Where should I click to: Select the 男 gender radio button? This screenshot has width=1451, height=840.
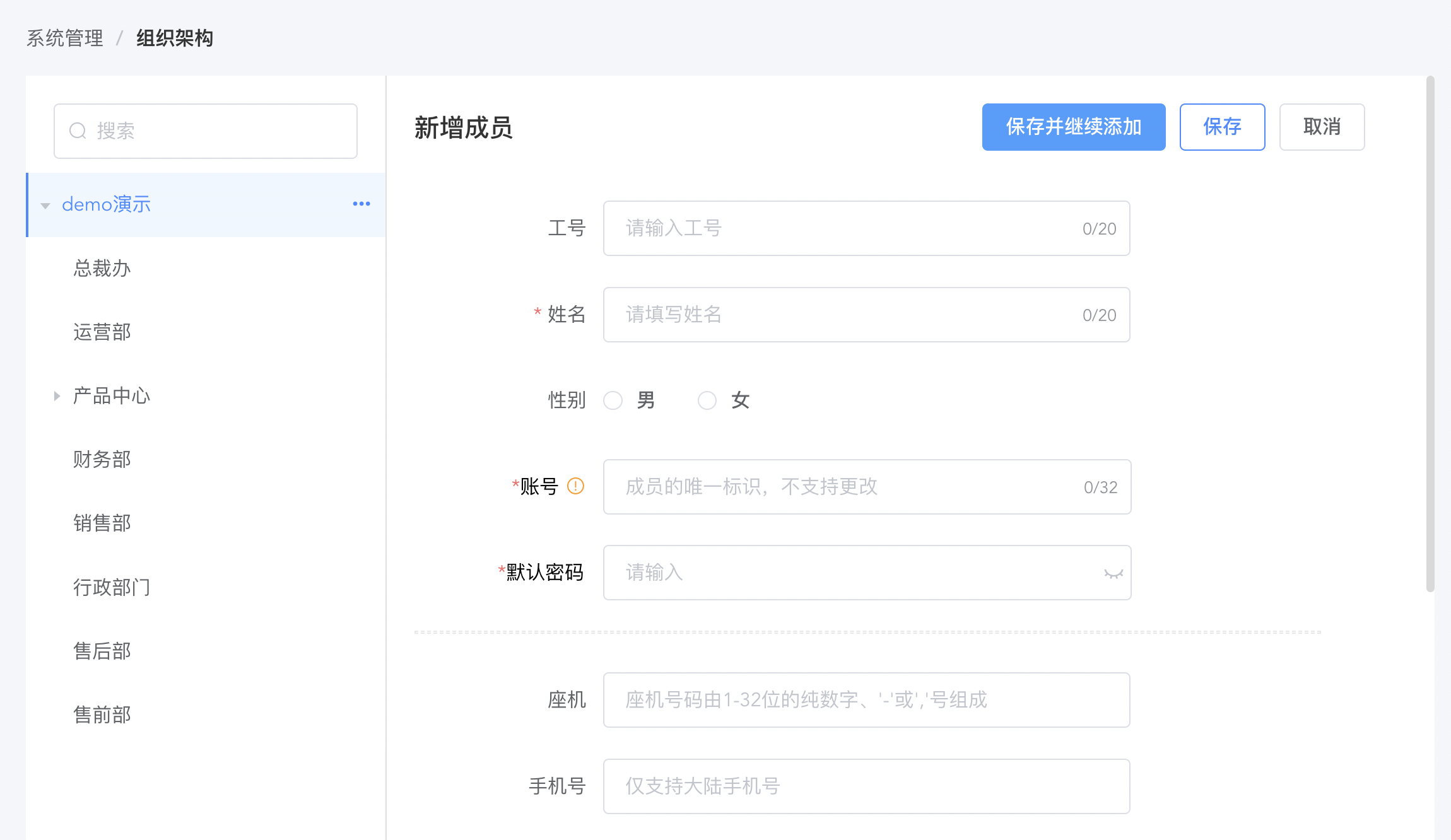(x=613, y=400)
